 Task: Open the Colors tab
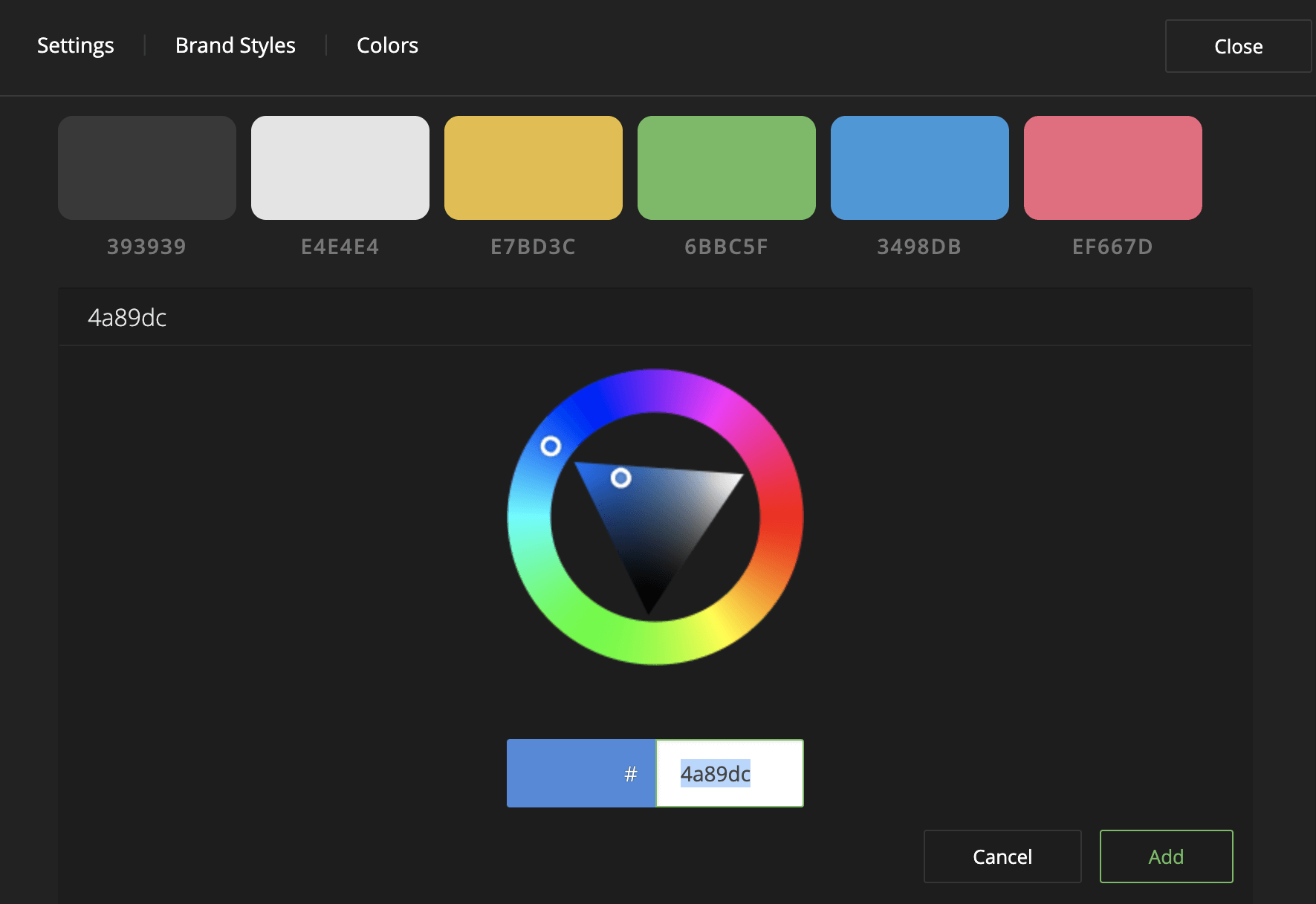387,46
